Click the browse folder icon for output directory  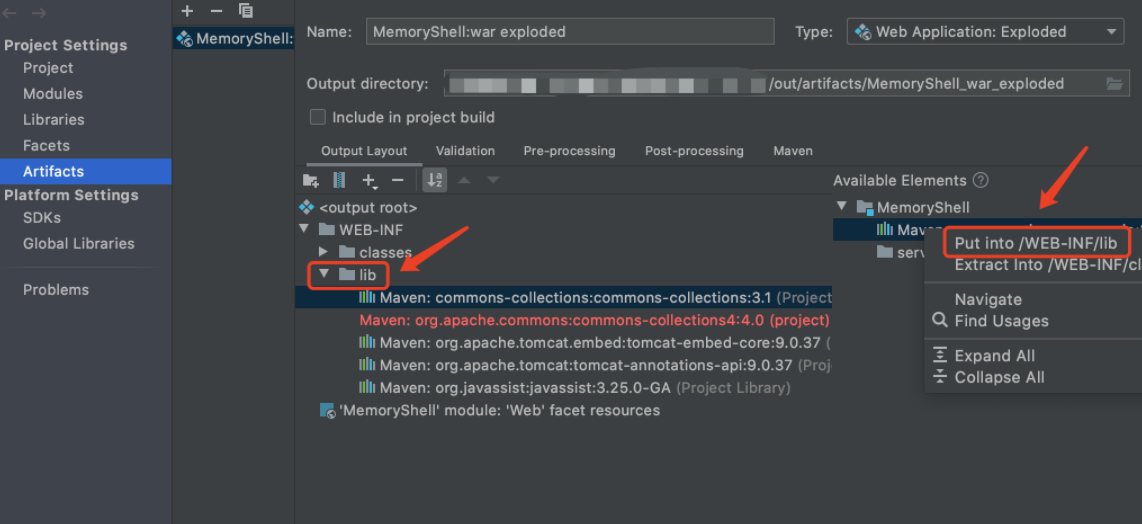coord(1115,84)
